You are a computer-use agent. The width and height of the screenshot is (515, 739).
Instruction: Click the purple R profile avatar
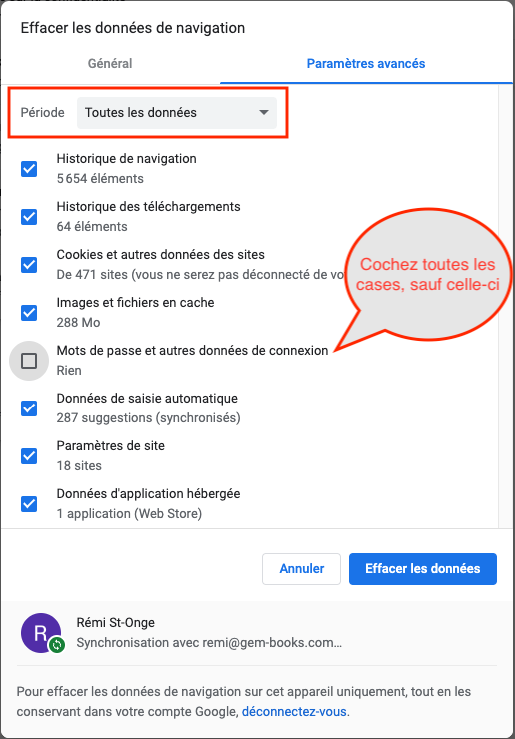tap(41, 632)
